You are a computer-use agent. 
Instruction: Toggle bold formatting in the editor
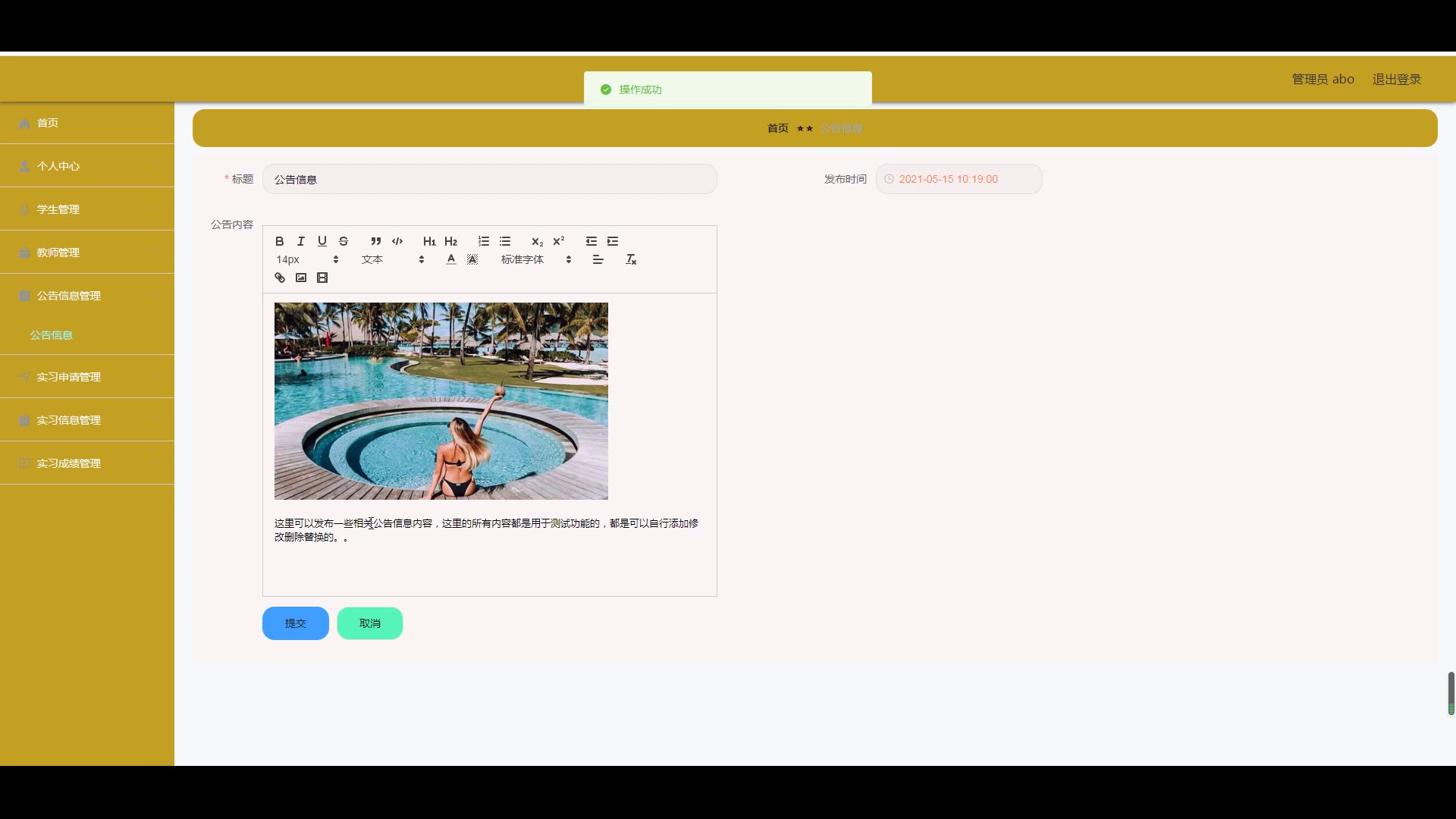tap(279, 241)
